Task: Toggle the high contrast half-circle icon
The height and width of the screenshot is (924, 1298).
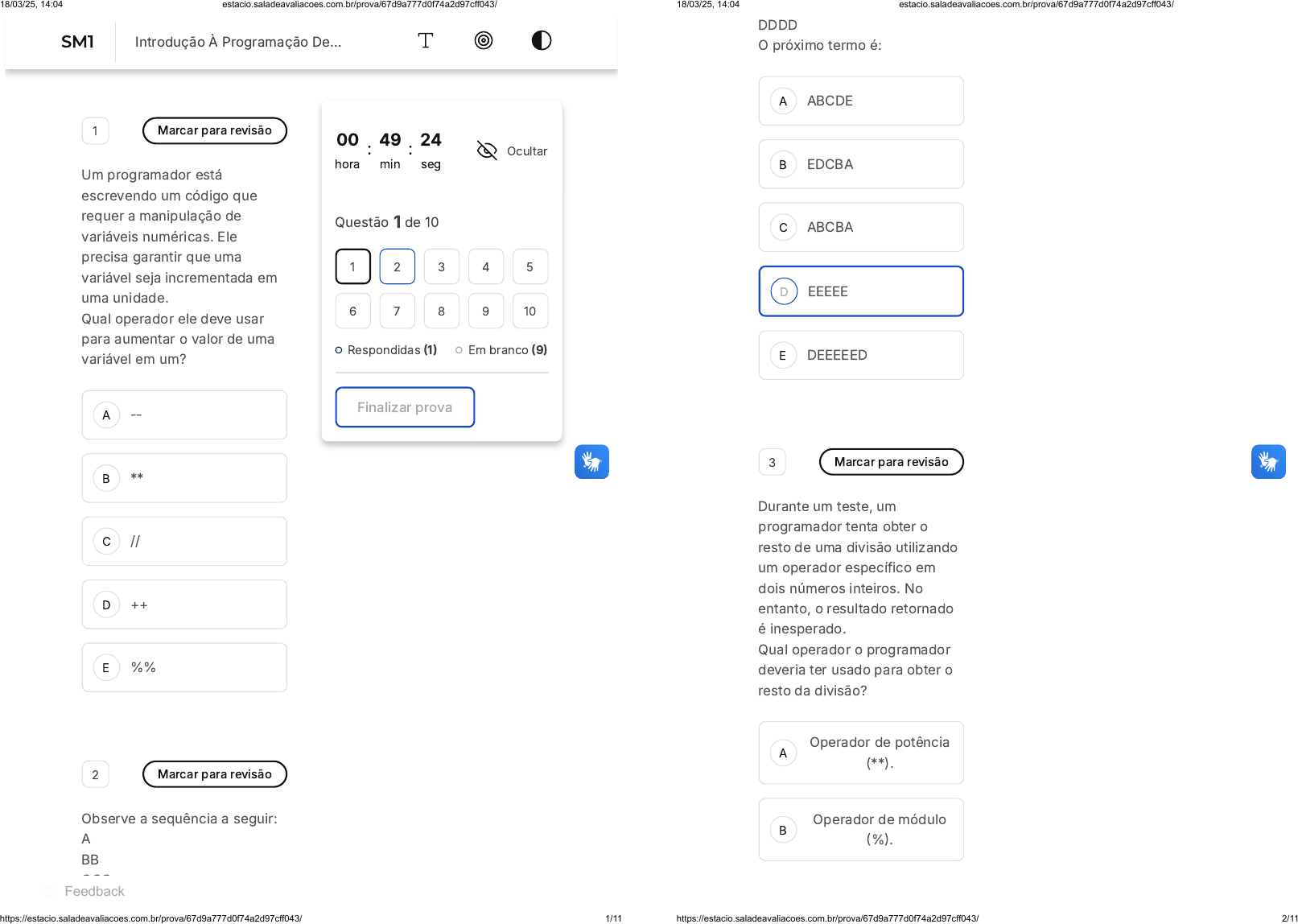Action: [542, 41]
